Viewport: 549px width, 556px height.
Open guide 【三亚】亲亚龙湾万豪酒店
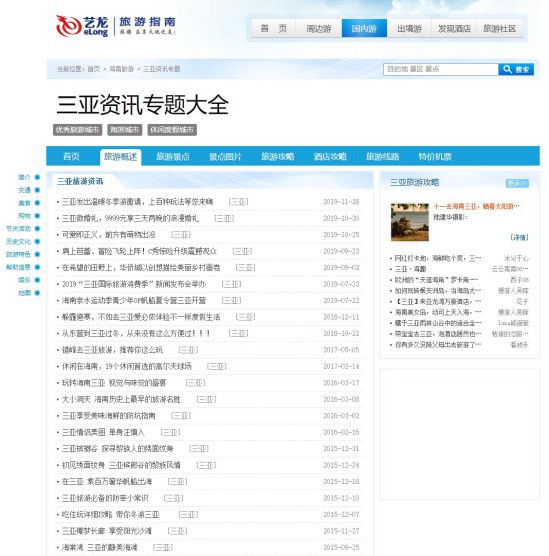point(438,302)
